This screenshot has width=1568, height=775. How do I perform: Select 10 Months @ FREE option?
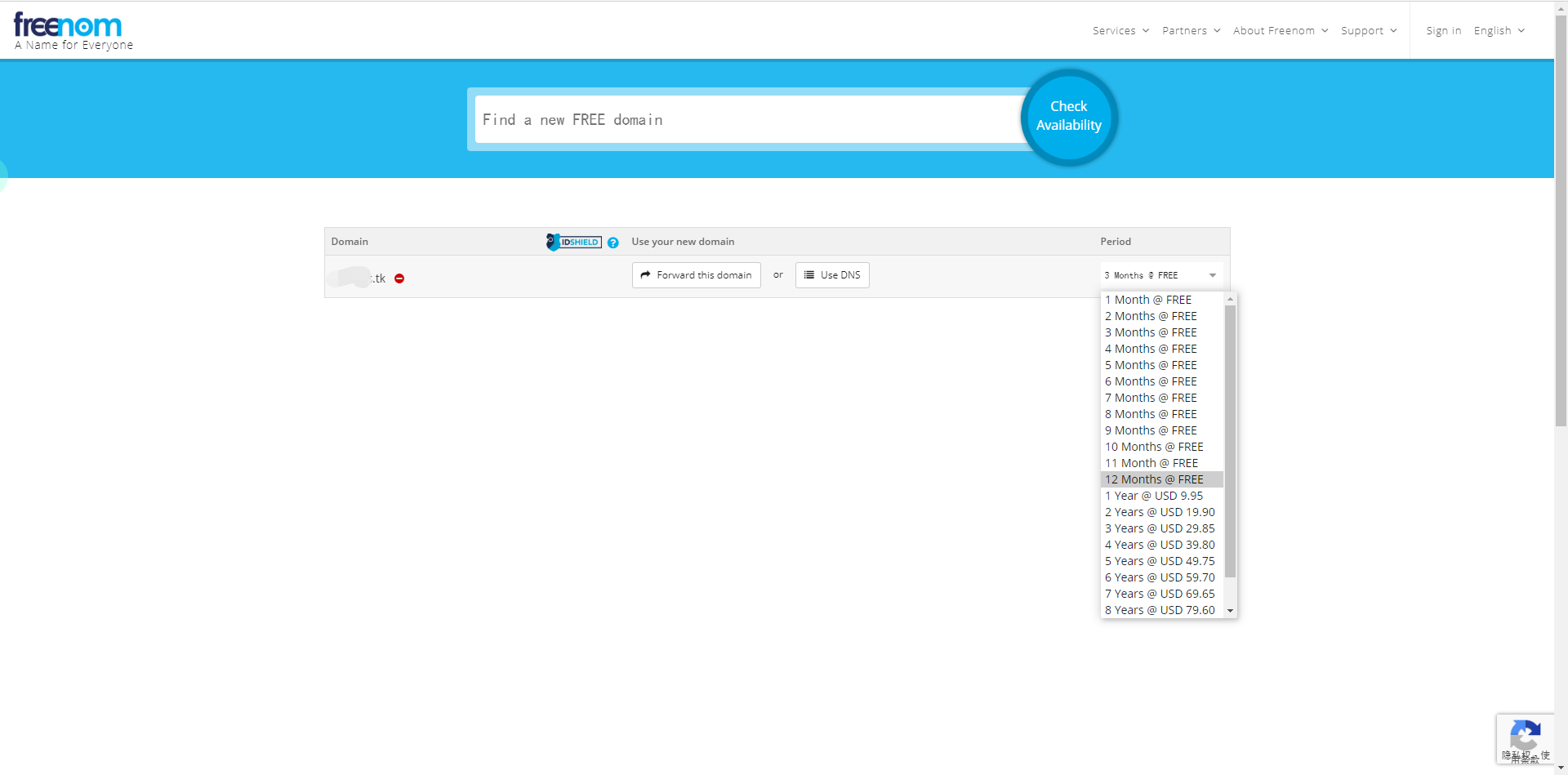coord(1162,447)
